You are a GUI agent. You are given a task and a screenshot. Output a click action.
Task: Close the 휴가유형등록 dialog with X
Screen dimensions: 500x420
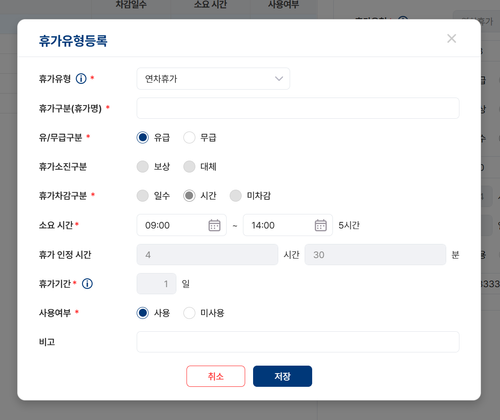click(452, 39)
